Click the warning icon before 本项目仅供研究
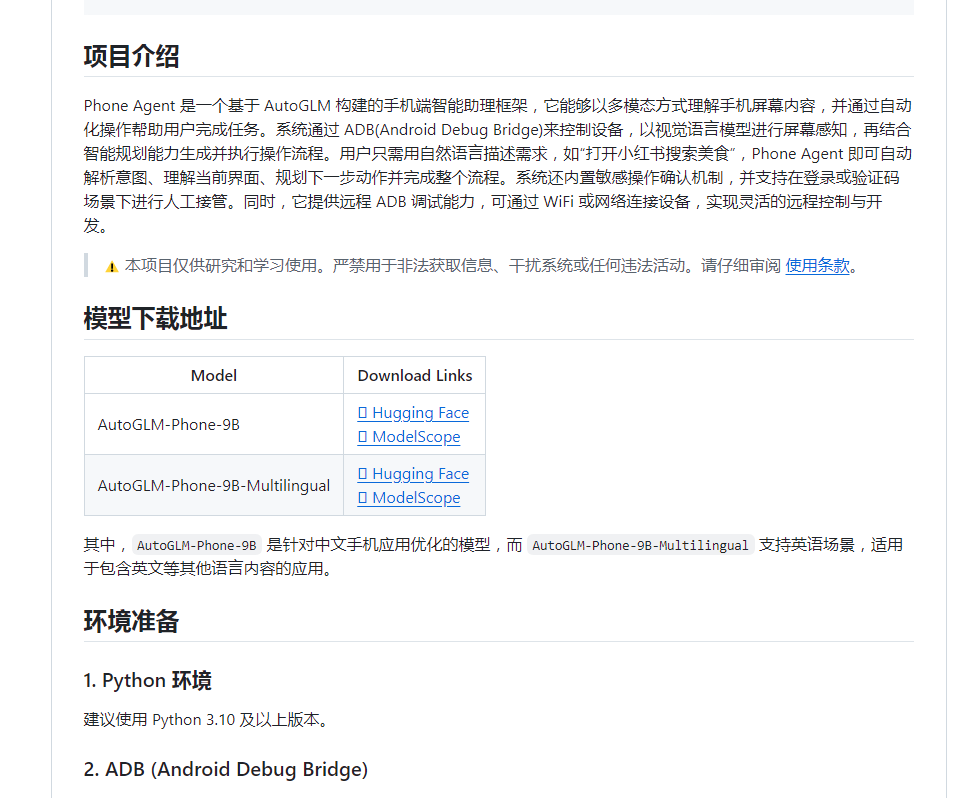969x798 pixels. (112, 266)
